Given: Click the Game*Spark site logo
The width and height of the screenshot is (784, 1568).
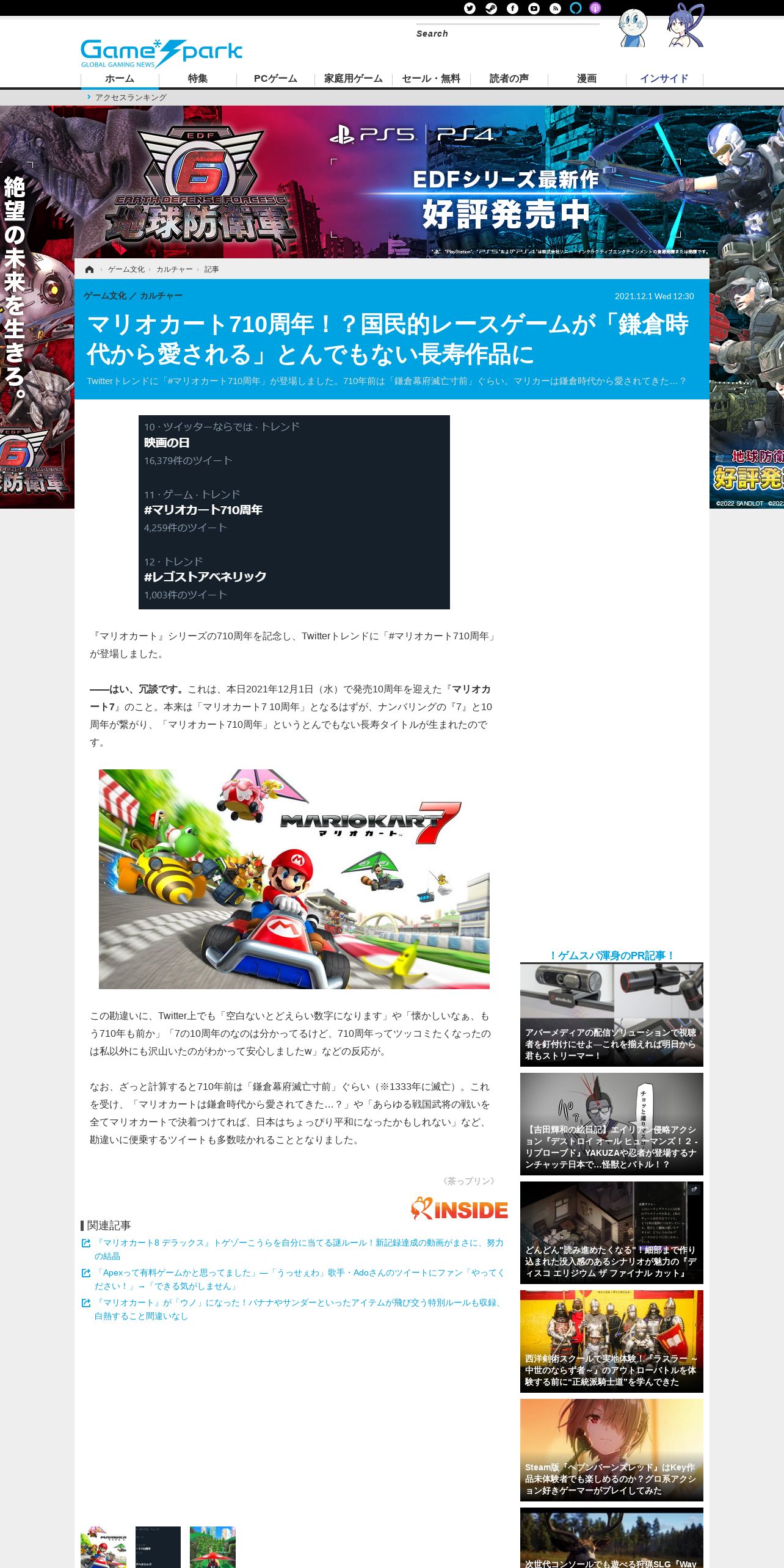Looking at the screenshot, I should coord(162,54).
